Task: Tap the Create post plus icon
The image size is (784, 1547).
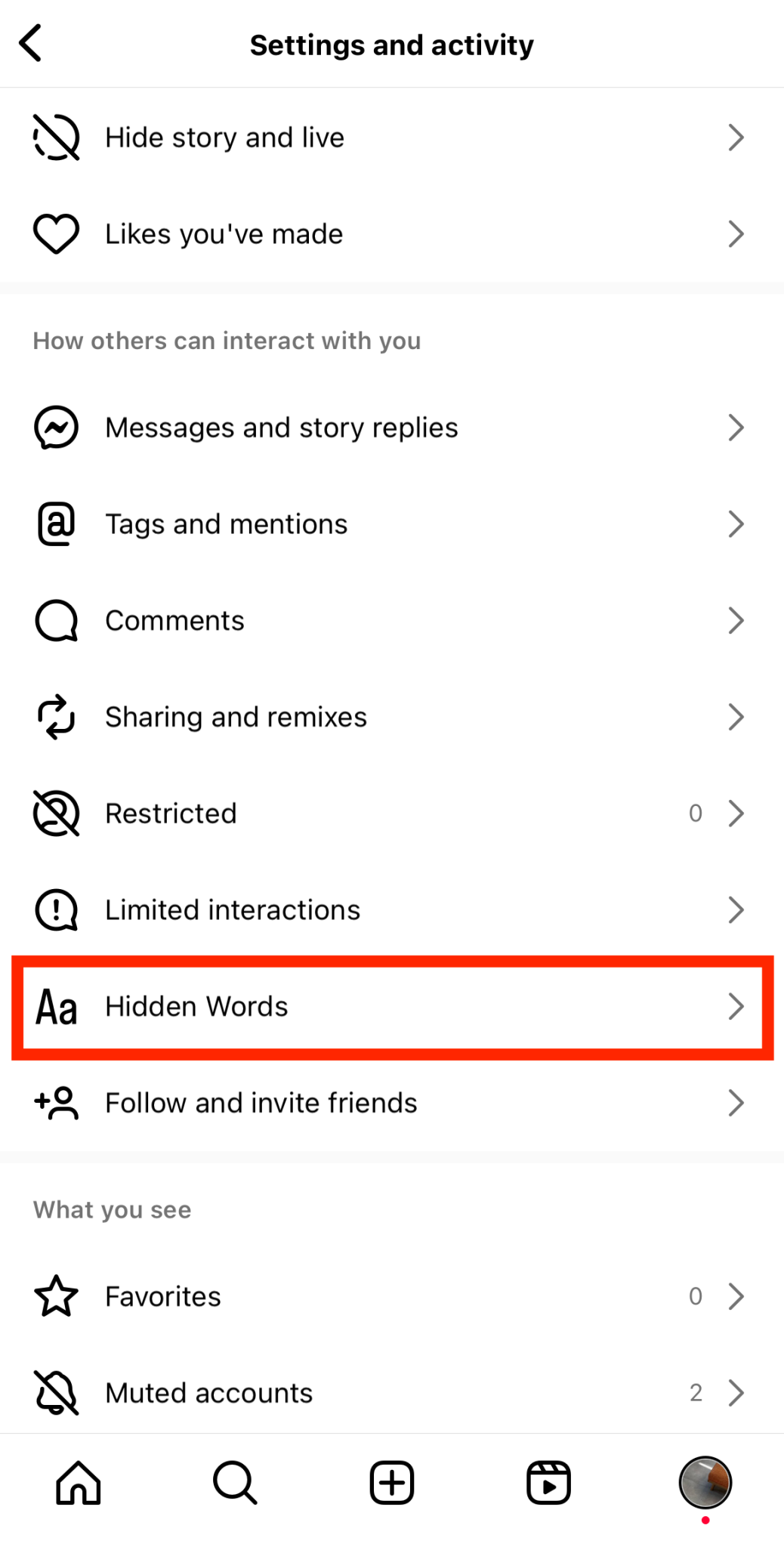Action: click(391, 1483)
